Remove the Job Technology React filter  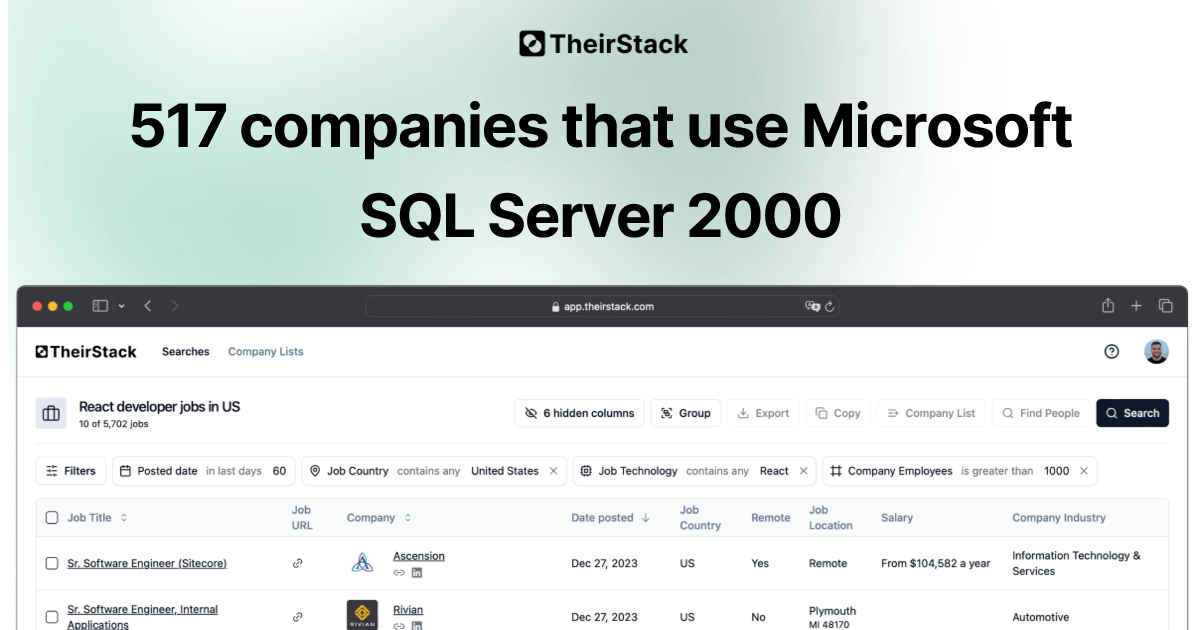pos(803,471)
